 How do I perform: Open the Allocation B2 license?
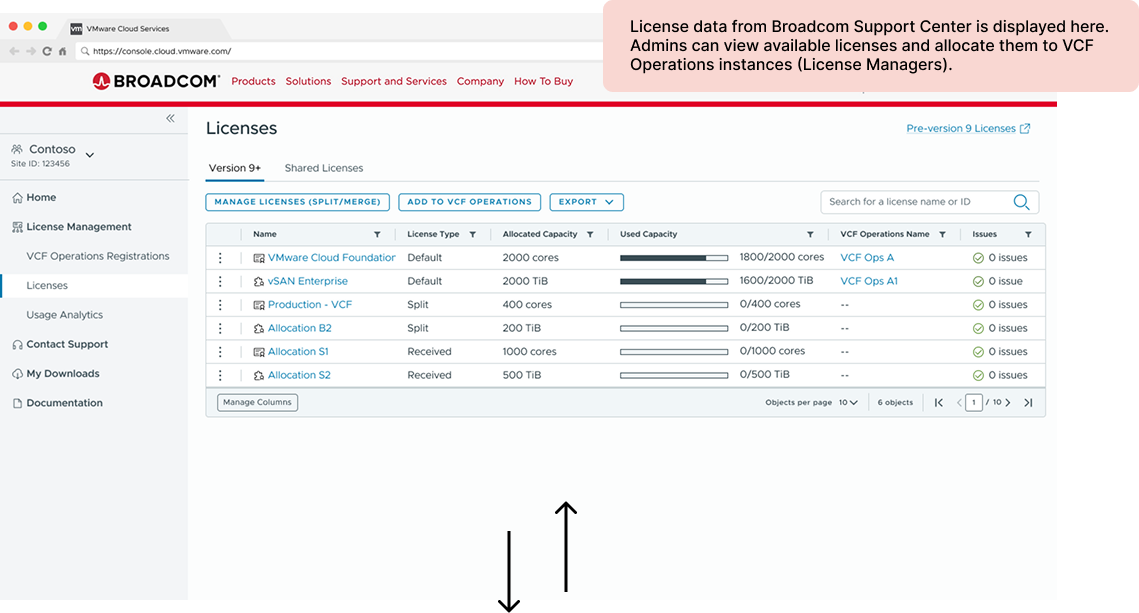point(299,328)
